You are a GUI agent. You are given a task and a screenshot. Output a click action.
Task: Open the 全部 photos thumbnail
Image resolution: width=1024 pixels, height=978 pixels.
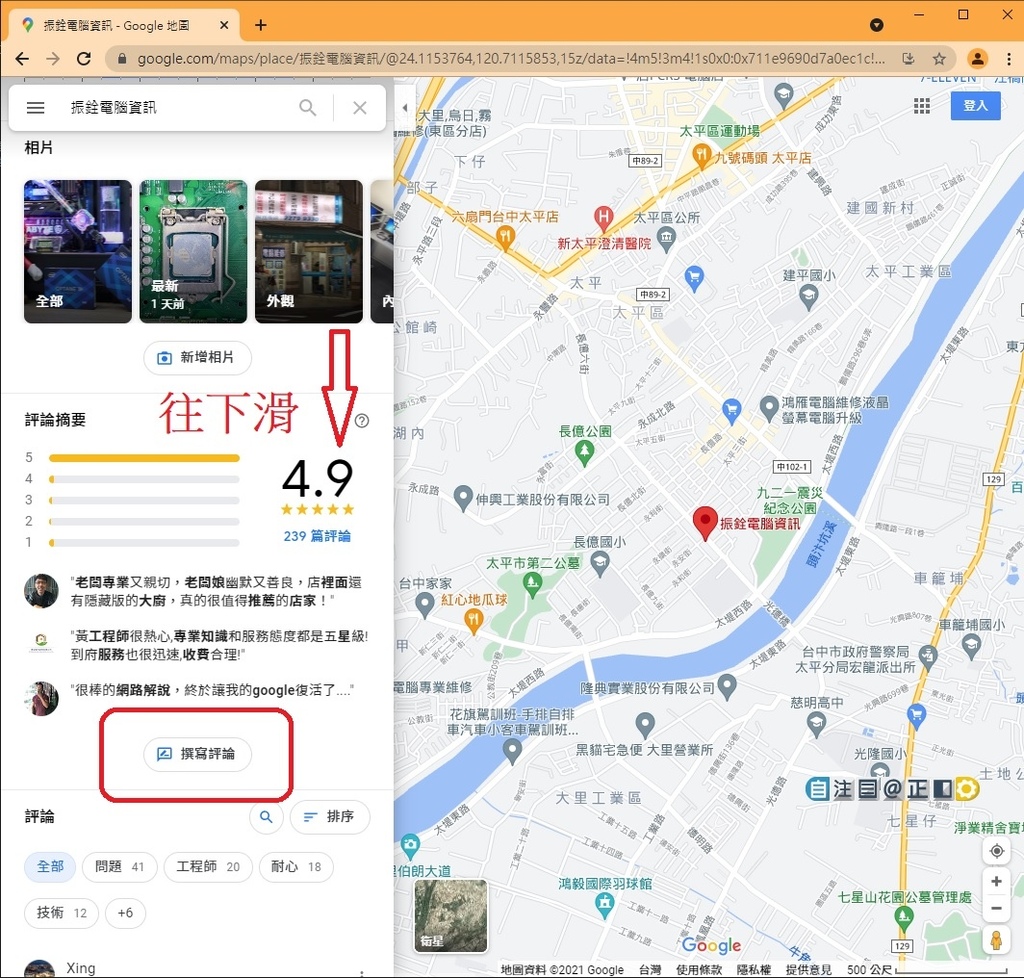click(x=78, y=251)
